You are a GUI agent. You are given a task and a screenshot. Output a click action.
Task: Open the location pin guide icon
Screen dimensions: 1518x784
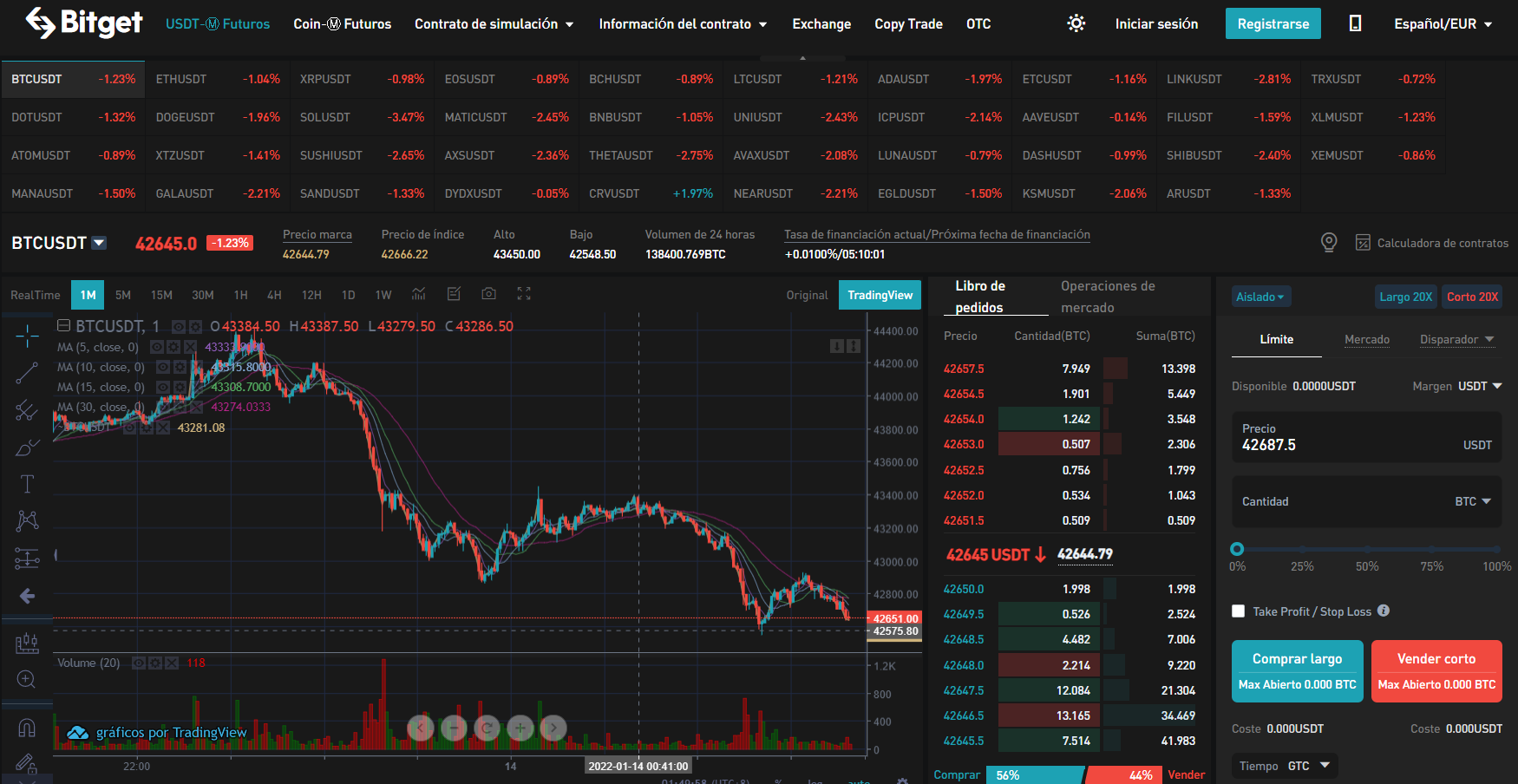click(x=1329, y=243)
